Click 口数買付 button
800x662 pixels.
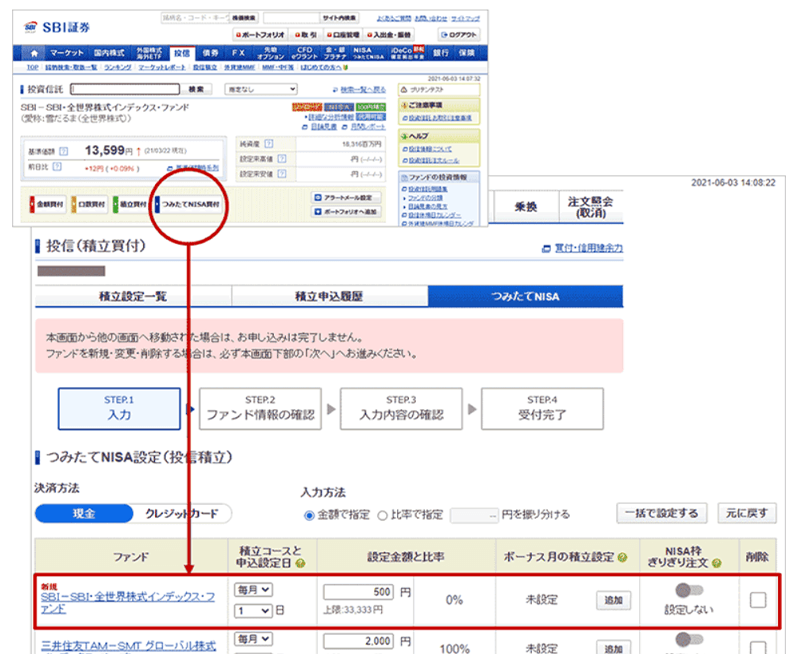click(89, 204)
